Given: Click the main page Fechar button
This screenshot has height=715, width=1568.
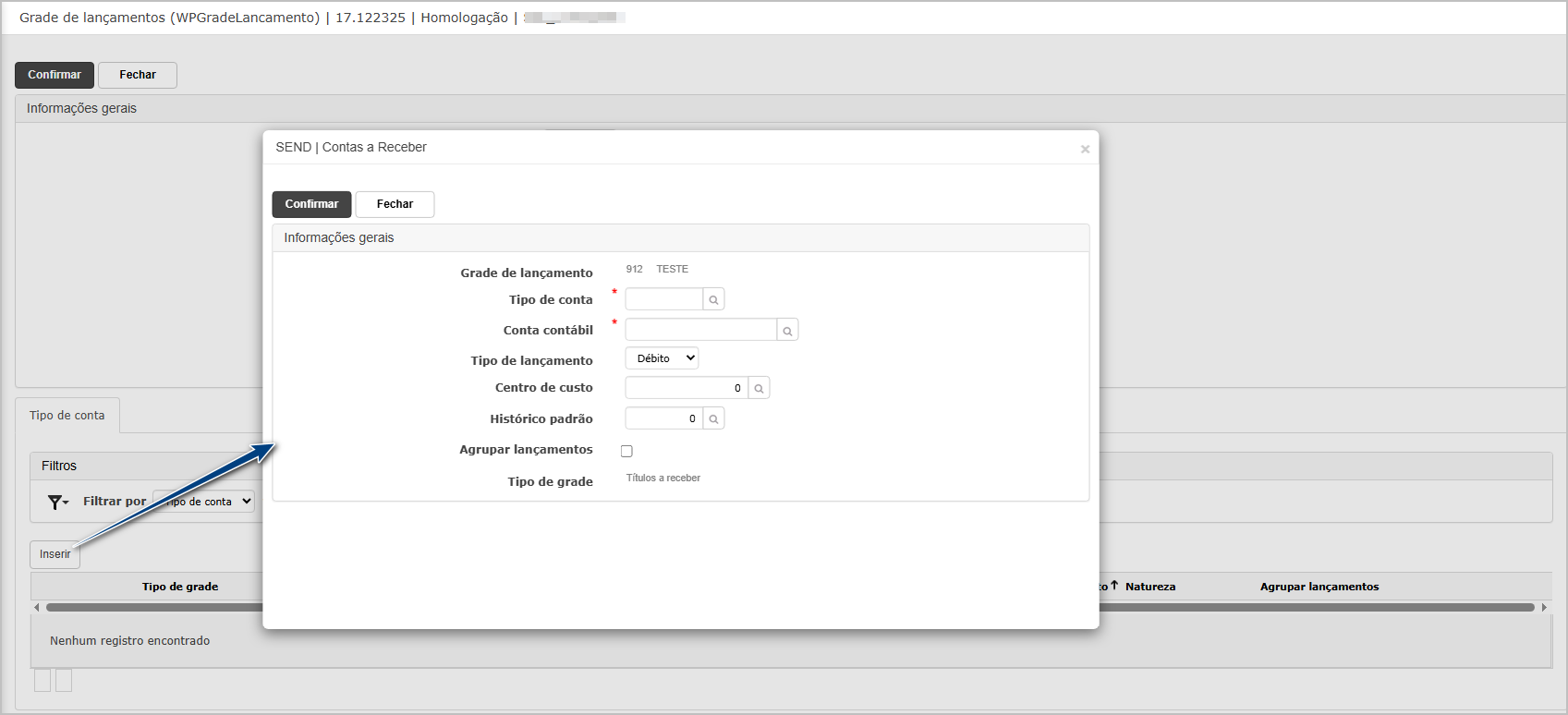Looking at the screenshot, I should pyautogui.click(x=138, y=75).
